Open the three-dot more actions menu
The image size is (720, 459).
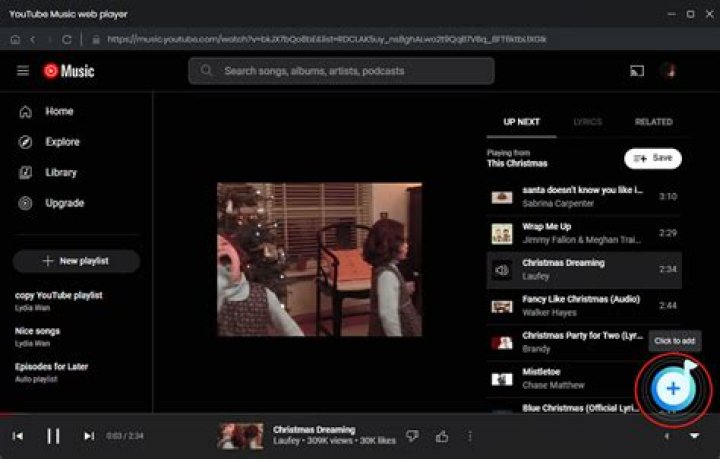[470, 436]
